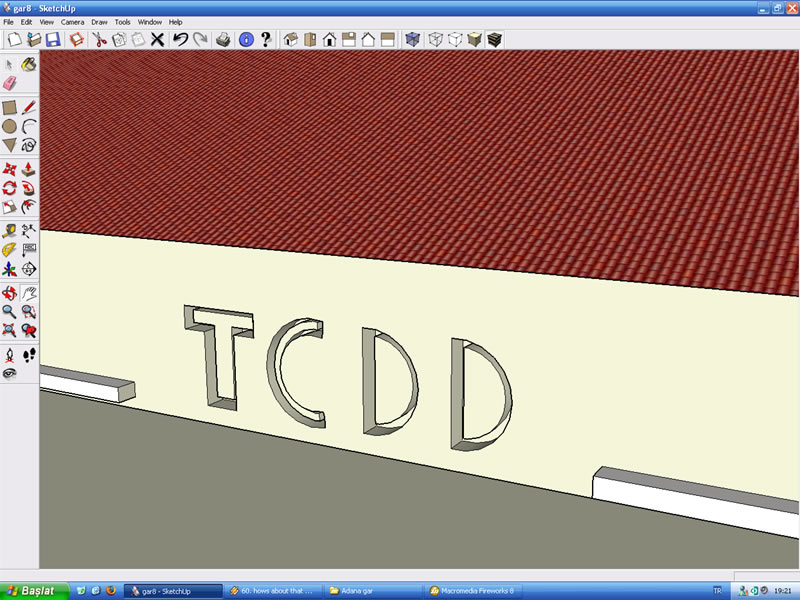The height and width of the screenshot is (600, 800).
Task: Select the Scale tool
Action: [9, 207]
